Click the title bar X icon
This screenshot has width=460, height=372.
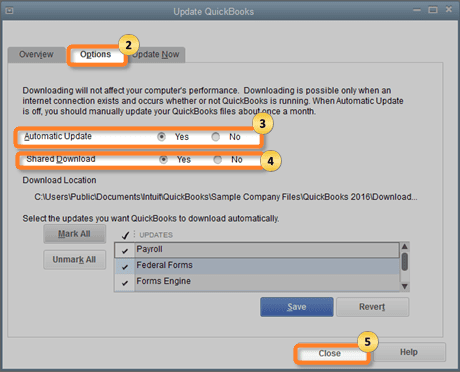[449, 10]
